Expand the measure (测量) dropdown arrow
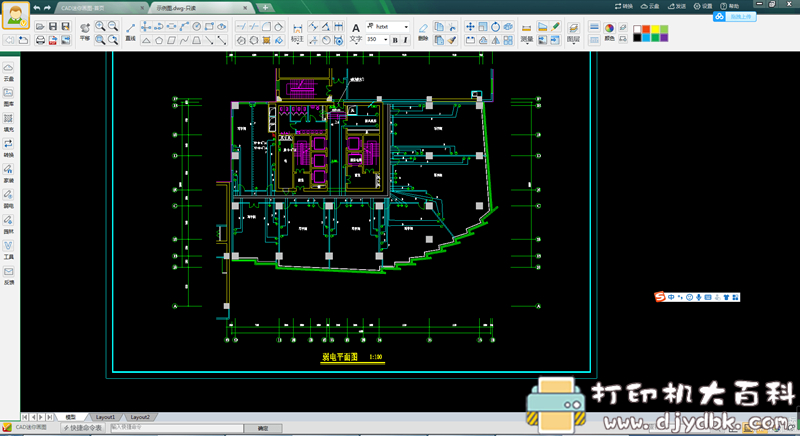The image size is (800, 436). pos(527,45)
